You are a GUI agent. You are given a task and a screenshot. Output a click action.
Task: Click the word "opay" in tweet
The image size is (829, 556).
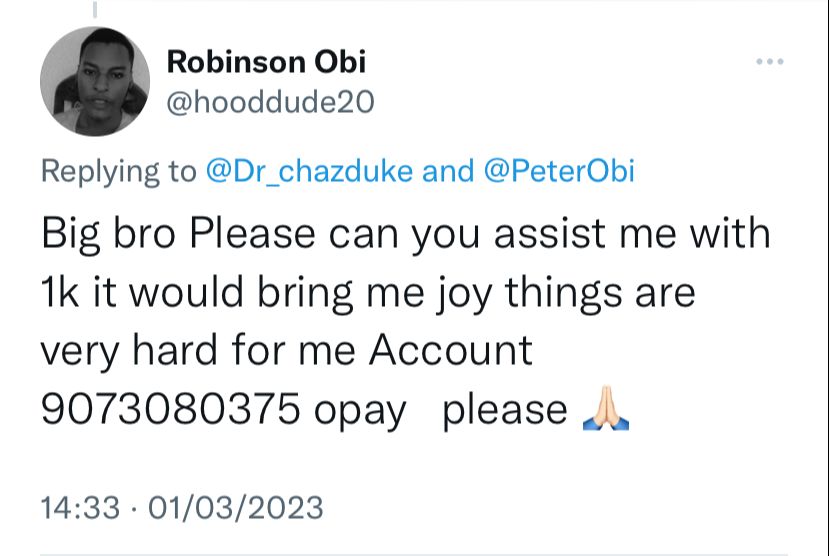point(360,411)
